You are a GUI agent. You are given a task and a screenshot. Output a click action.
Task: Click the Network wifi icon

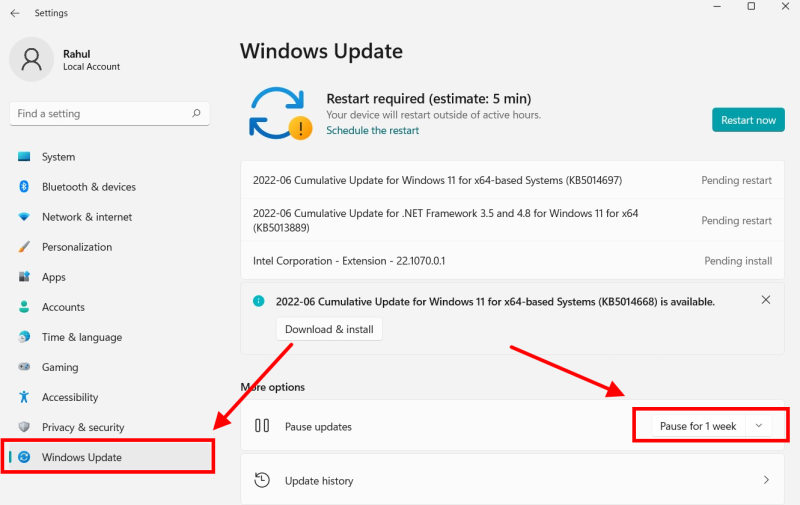tap(24, 217)
